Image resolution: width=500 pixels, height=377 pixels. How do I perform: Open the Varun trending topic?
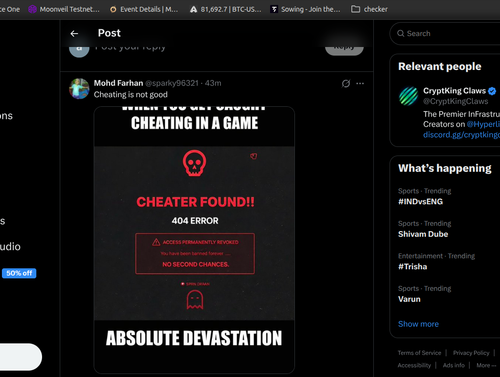pyautogui.click(x=409, y=299)
